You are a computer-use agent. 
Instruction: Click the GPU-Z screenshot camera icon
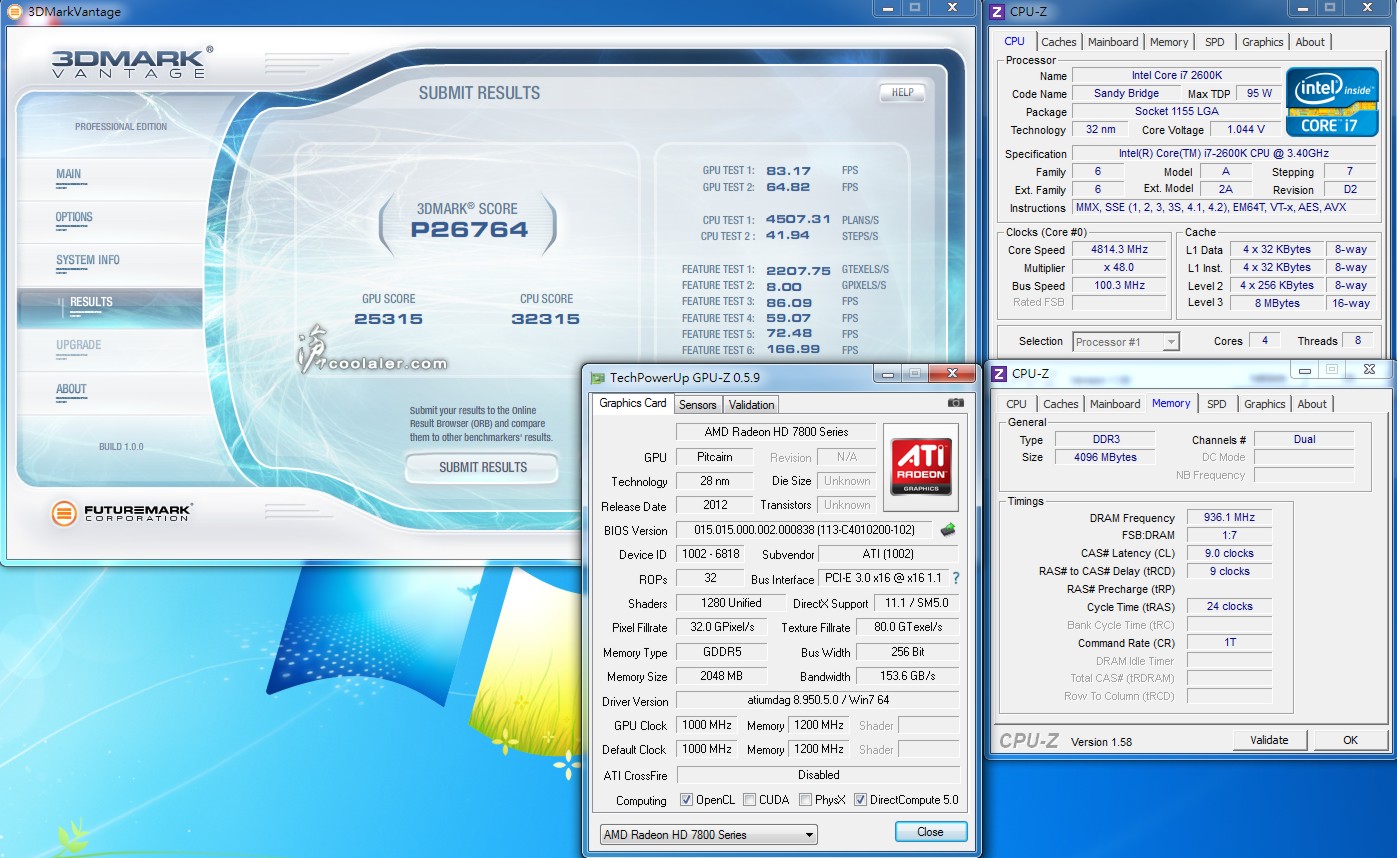[955, 402]
